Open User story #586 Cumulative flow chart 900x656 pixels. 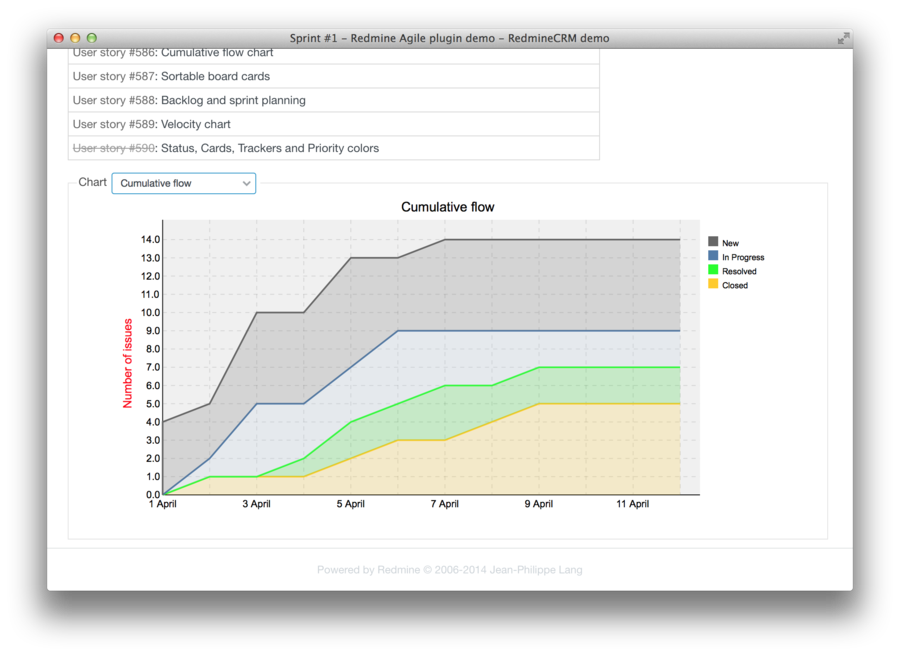pos(114,53)
